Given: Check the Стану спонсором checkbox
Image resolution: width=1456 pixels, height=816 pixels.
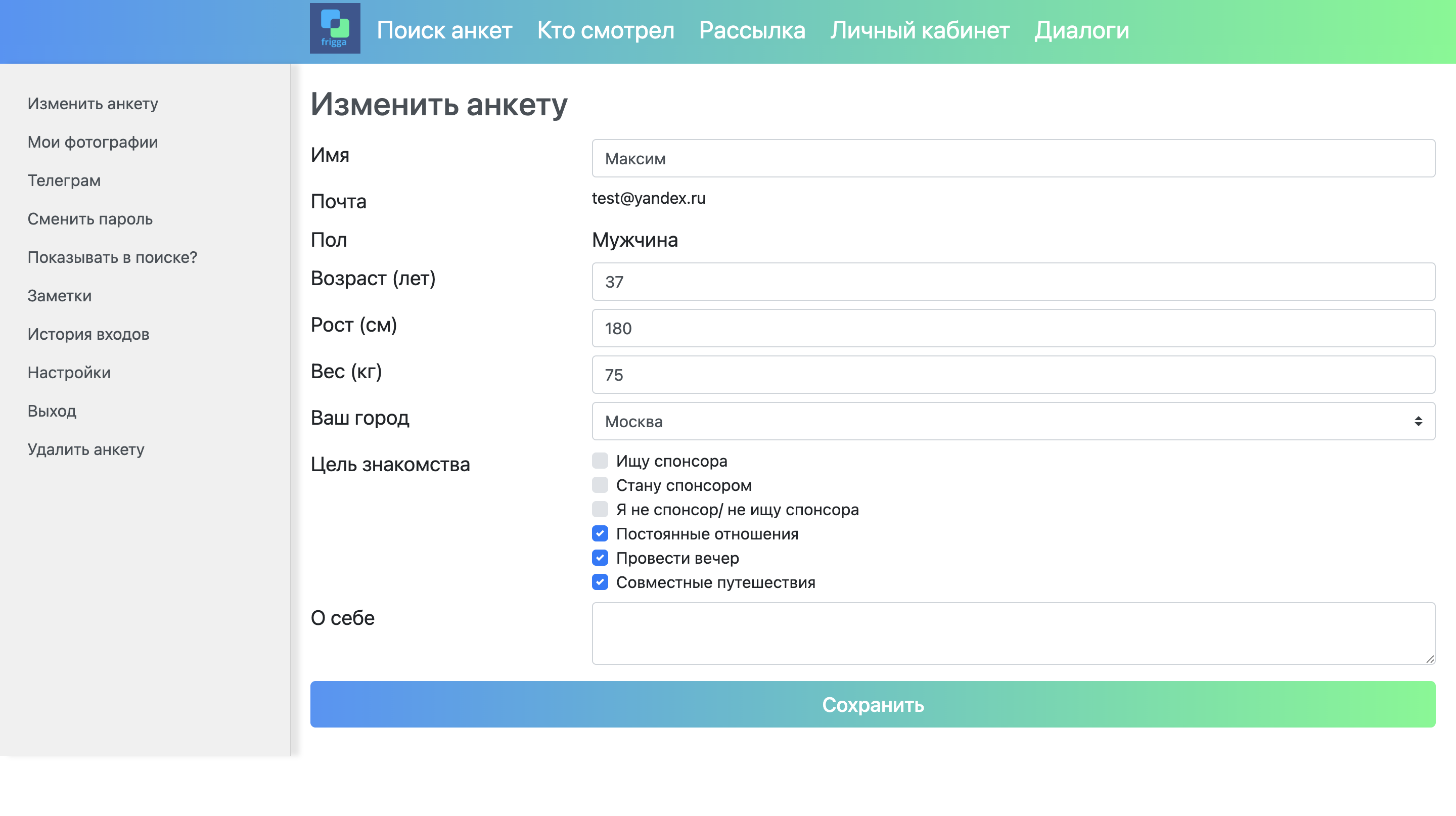Looking at the screenshot, I should 600,485.
